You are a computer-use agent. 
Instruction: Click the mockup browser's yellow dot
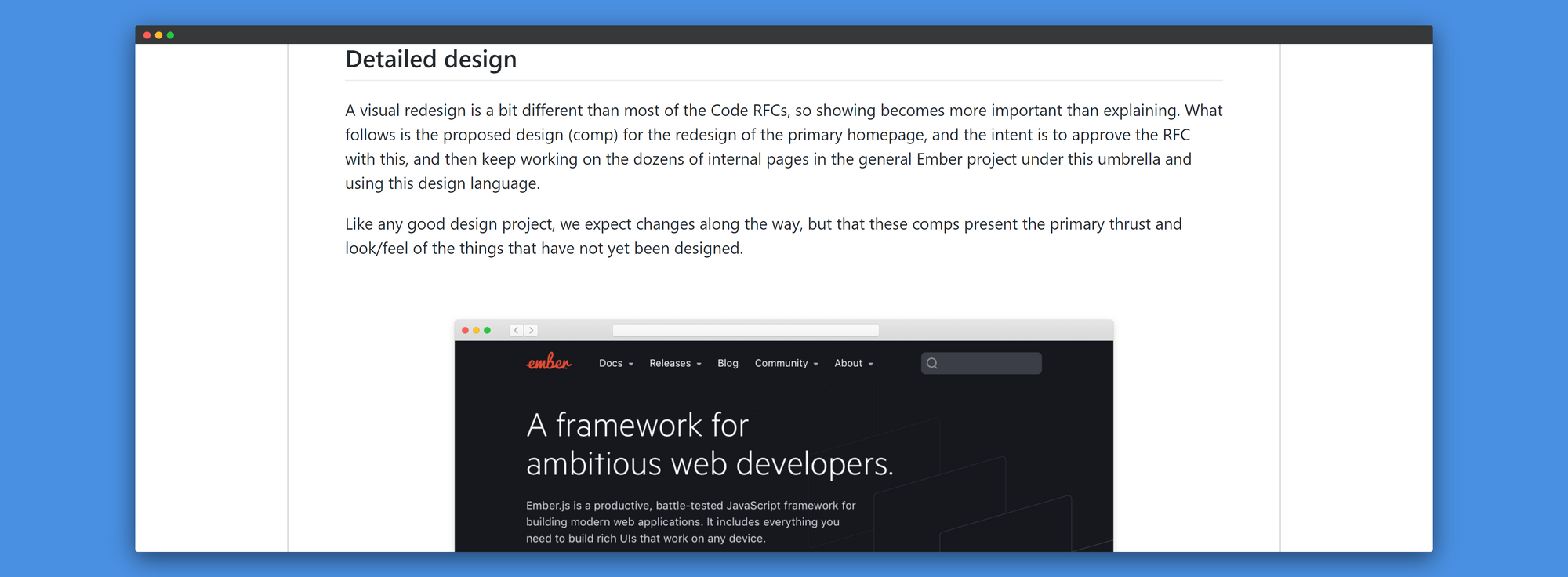click(x=476, y=330)
